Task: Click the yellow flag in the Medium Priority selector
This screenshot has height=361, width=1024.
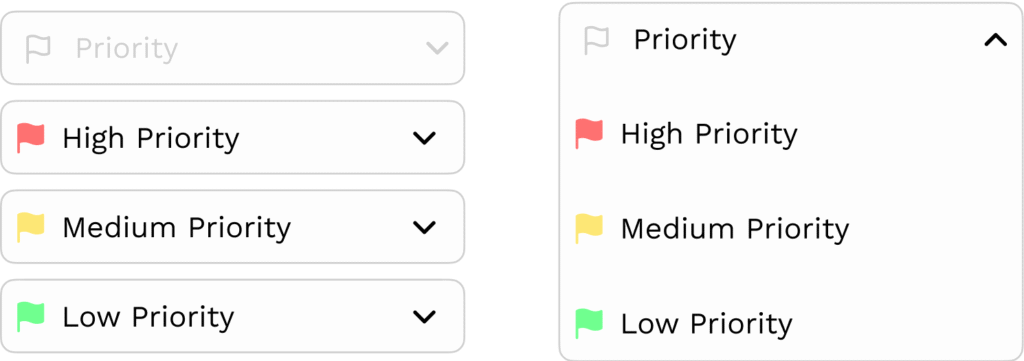Action: point(31,227)
